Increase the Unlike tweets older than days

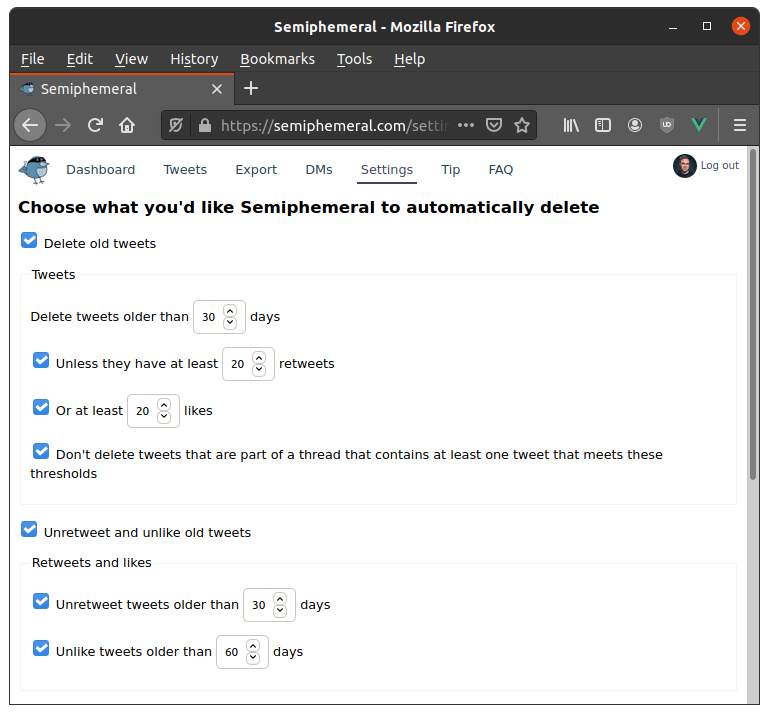(253, 645)
